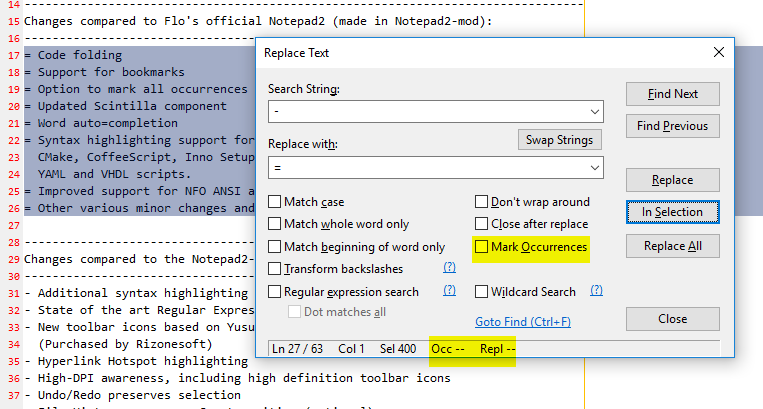The image size is (763, 409).
Task: Open the Replace with dropdown arrow
Action: 595,167
